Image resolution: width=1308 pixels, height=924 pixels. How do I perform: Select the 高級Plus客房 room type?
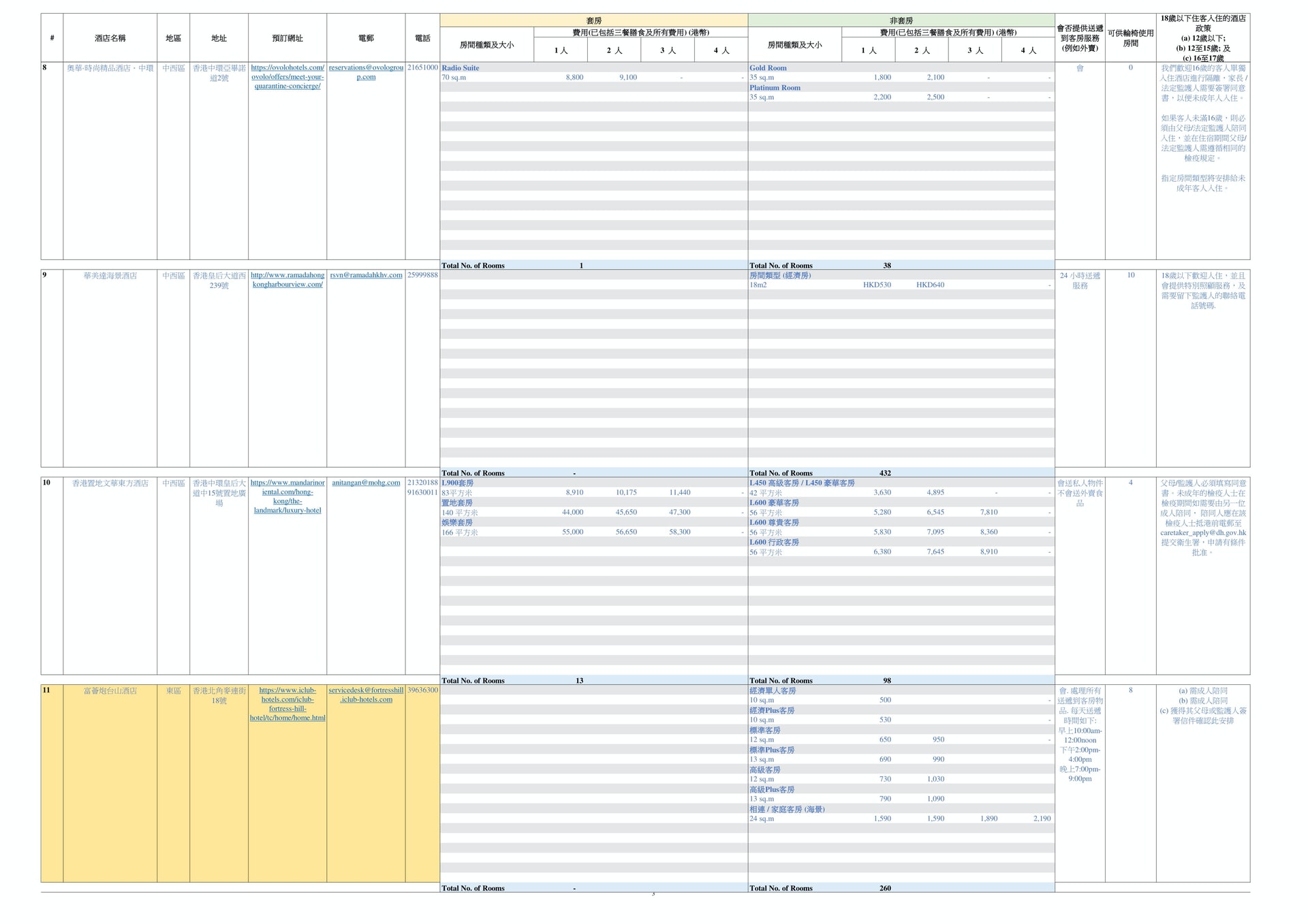772,790
